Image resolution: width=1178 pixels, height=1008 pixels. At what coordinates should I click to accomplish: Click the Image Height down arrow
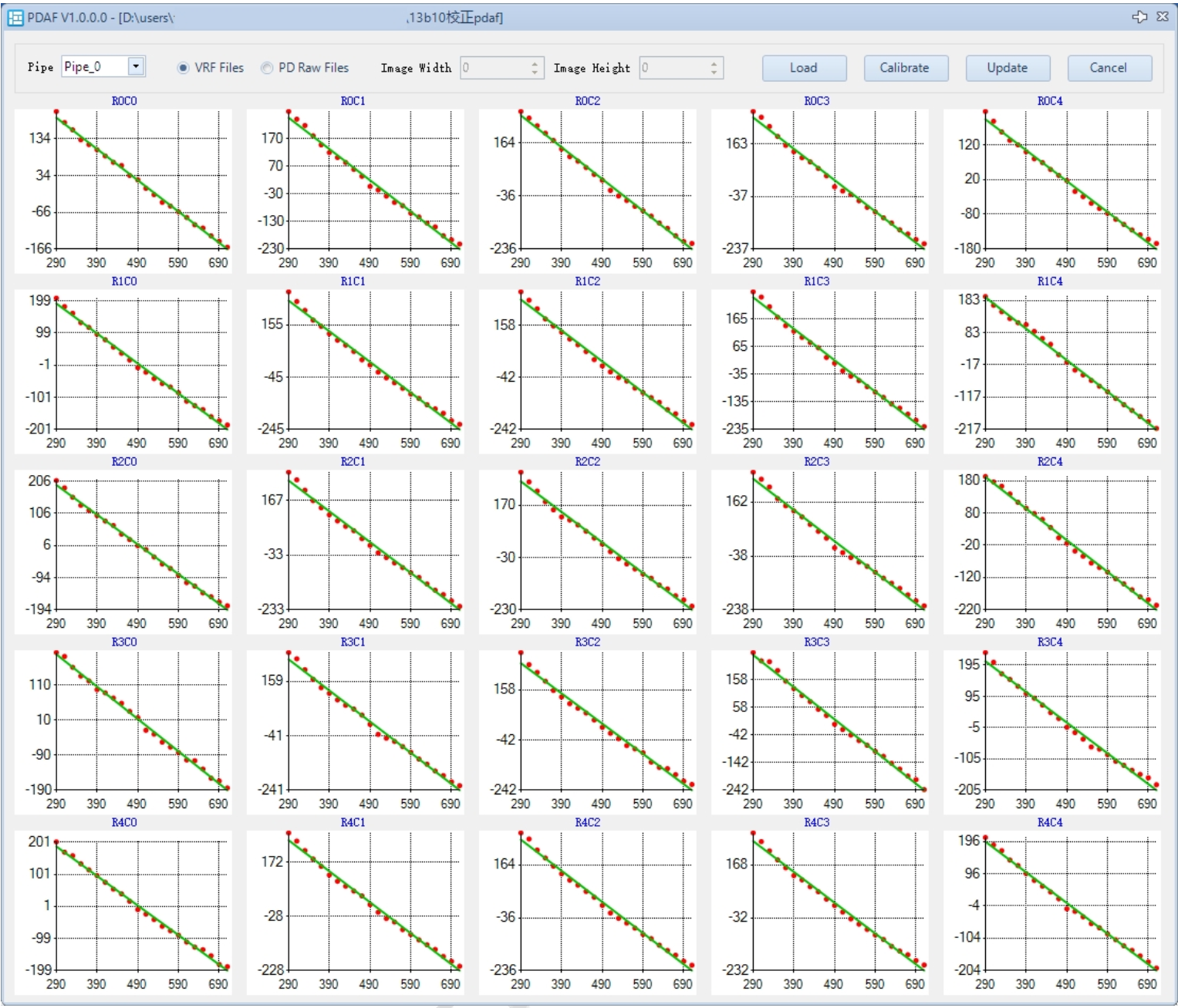pyautogui.click(x=714, y=72)
